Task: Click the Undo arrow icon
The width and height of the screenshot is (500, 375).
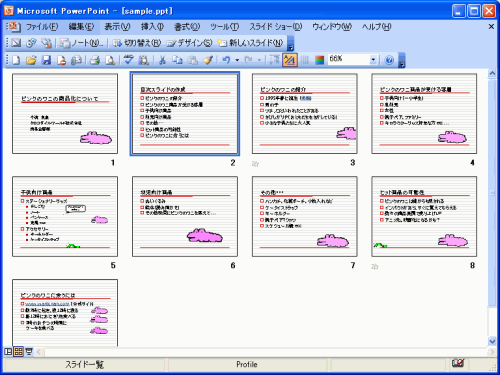Action: [226, 60]
